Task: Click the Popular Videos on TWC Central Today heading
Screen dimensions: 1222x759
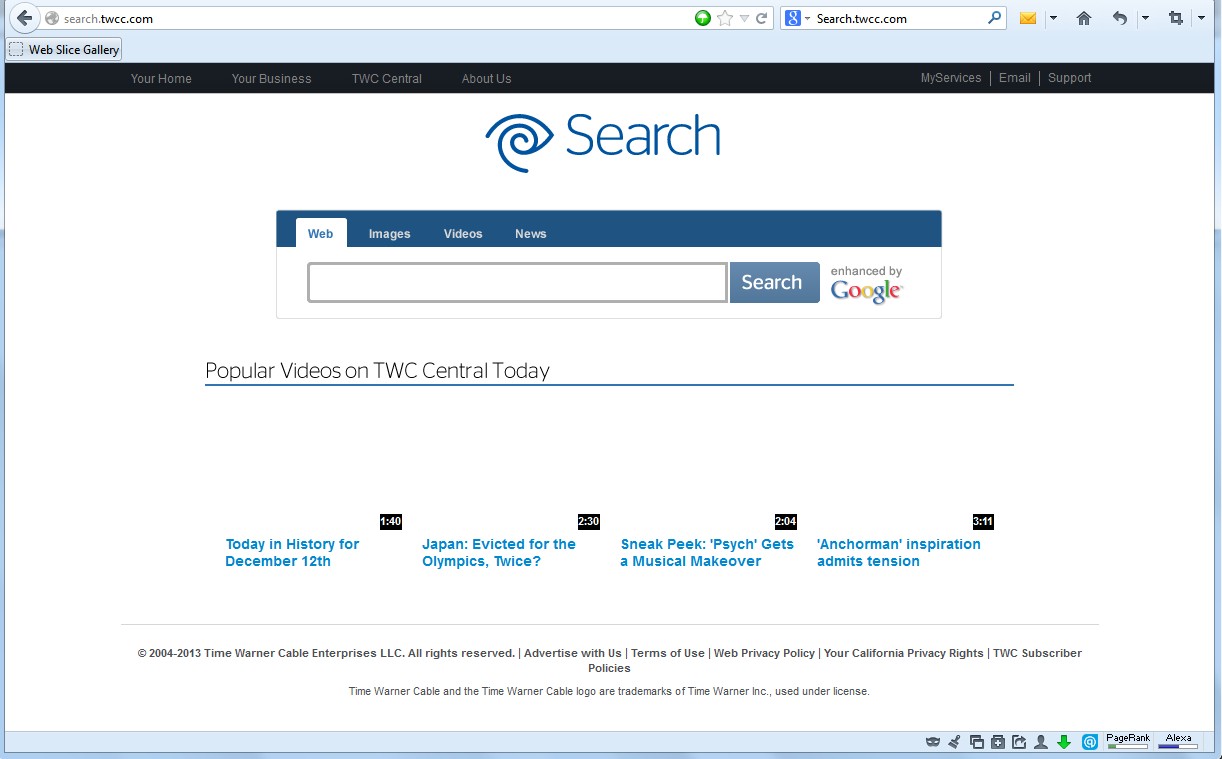Action: [377, 371]
